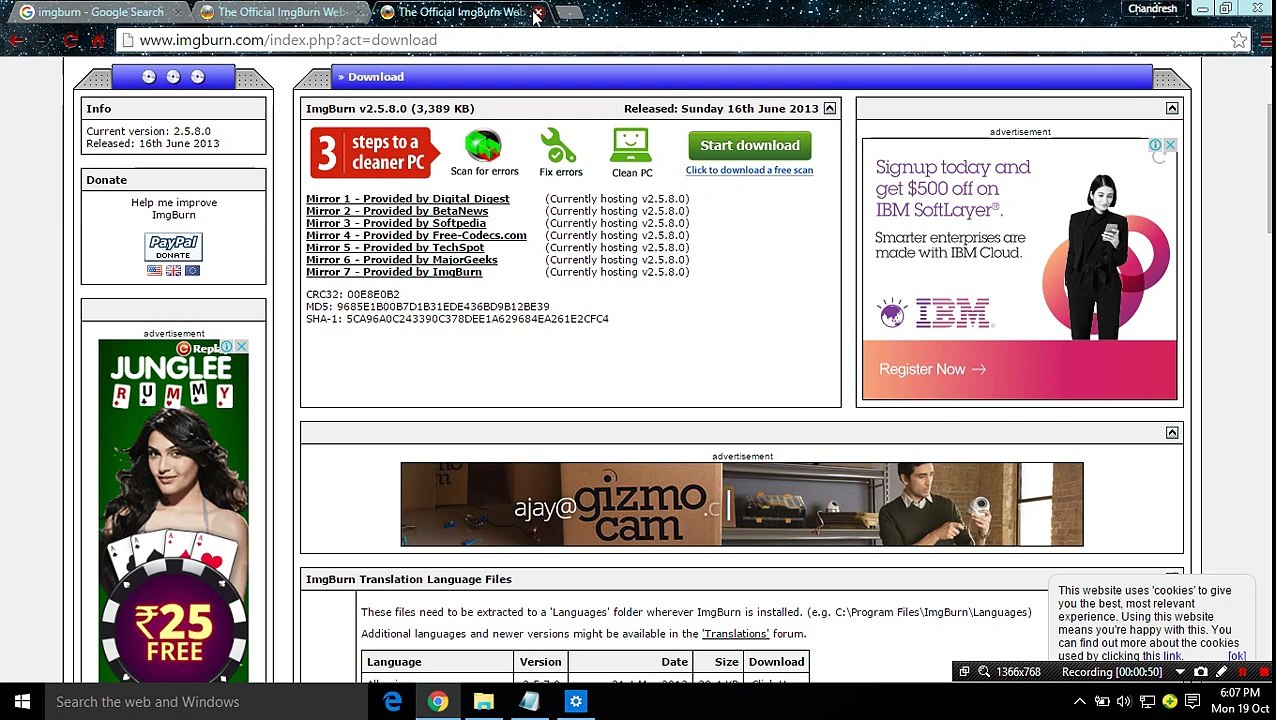Open the Windows Start menu
This screenshot has width=1276, height=720.
pyautogui.click(x=22, y=702)
